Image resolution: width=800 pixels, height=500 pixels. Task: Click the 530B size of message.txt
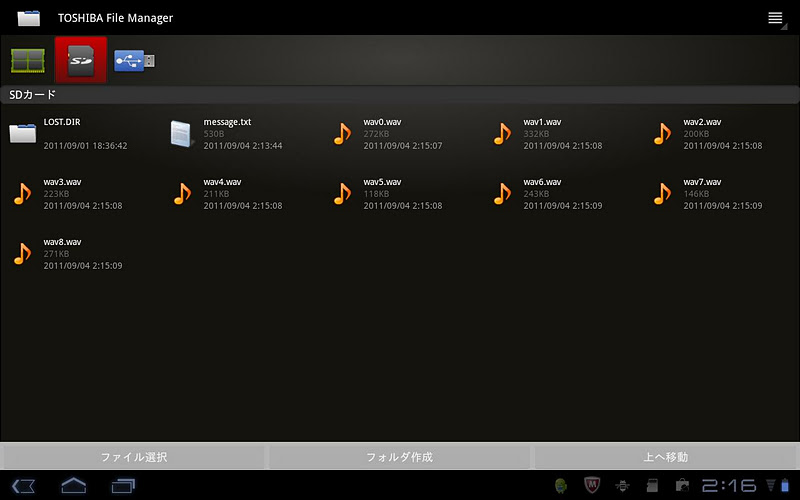click(x=214, y=134)
